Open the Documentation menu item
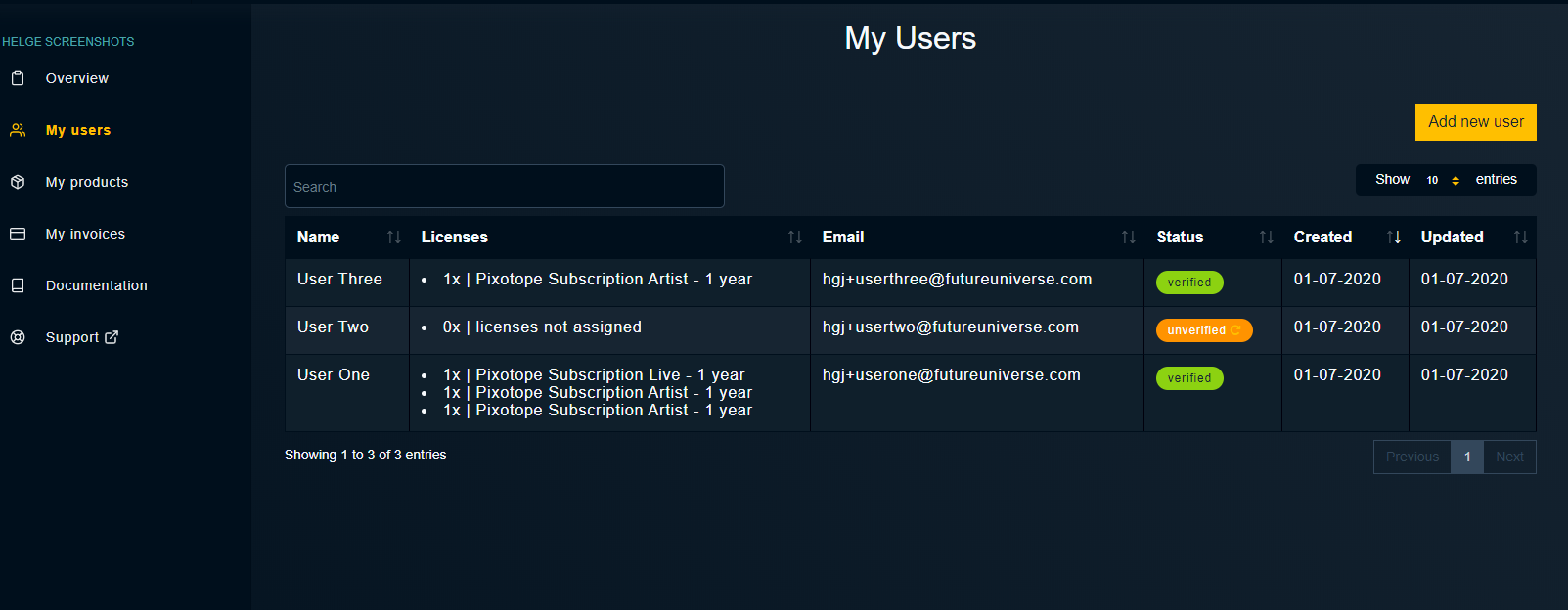Image resolution: width=1568 pixels, height=610 pixels. click(x=97, y=285)
